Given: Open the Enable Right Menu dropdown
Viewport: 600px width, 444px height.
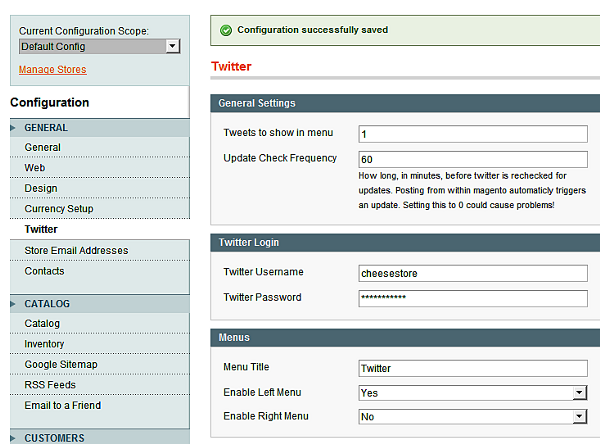Looking at the screenshot, I should [473, 417].
